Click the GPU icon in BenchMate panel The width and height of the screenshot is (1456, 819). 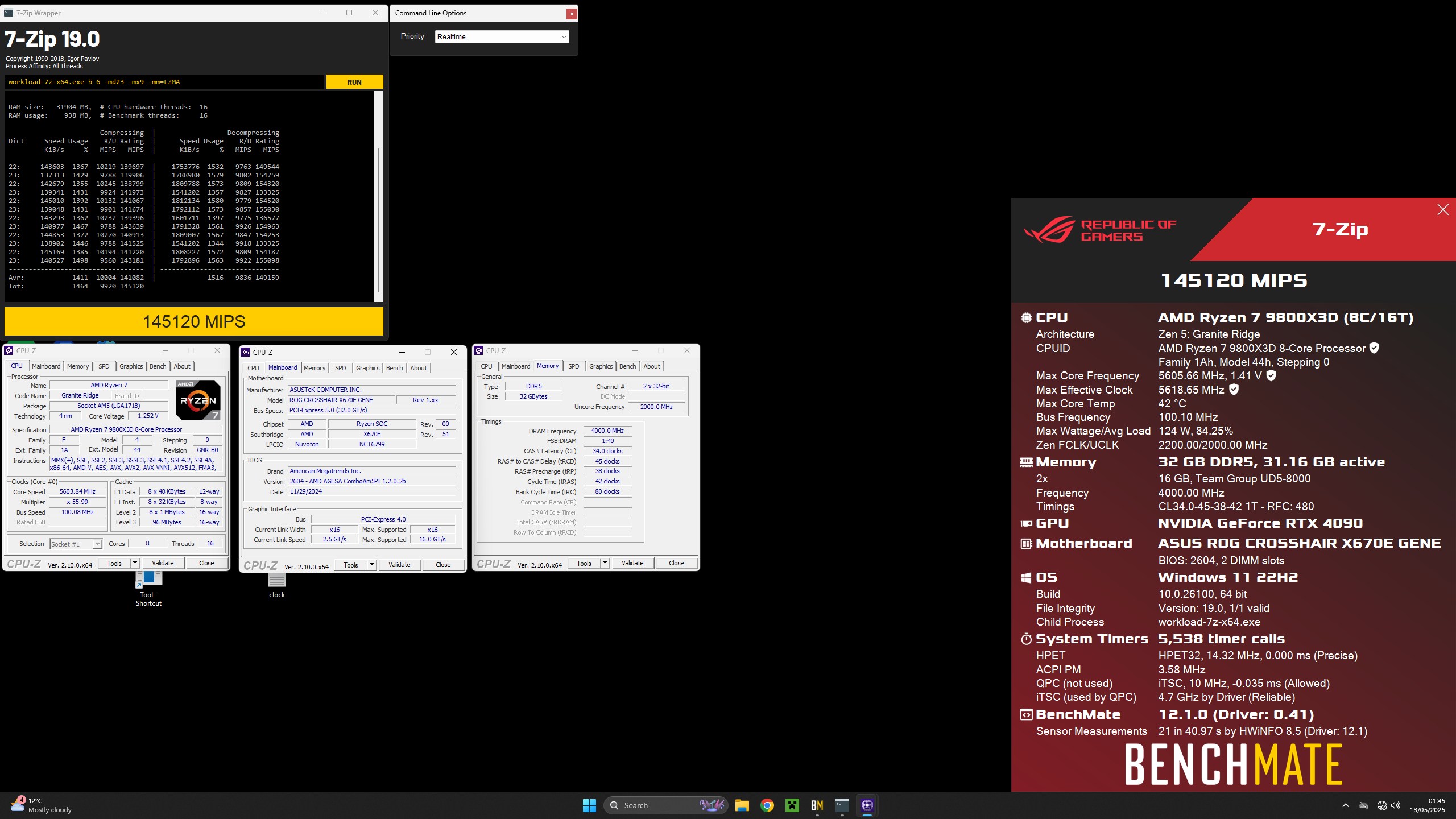pos(1026,524)
